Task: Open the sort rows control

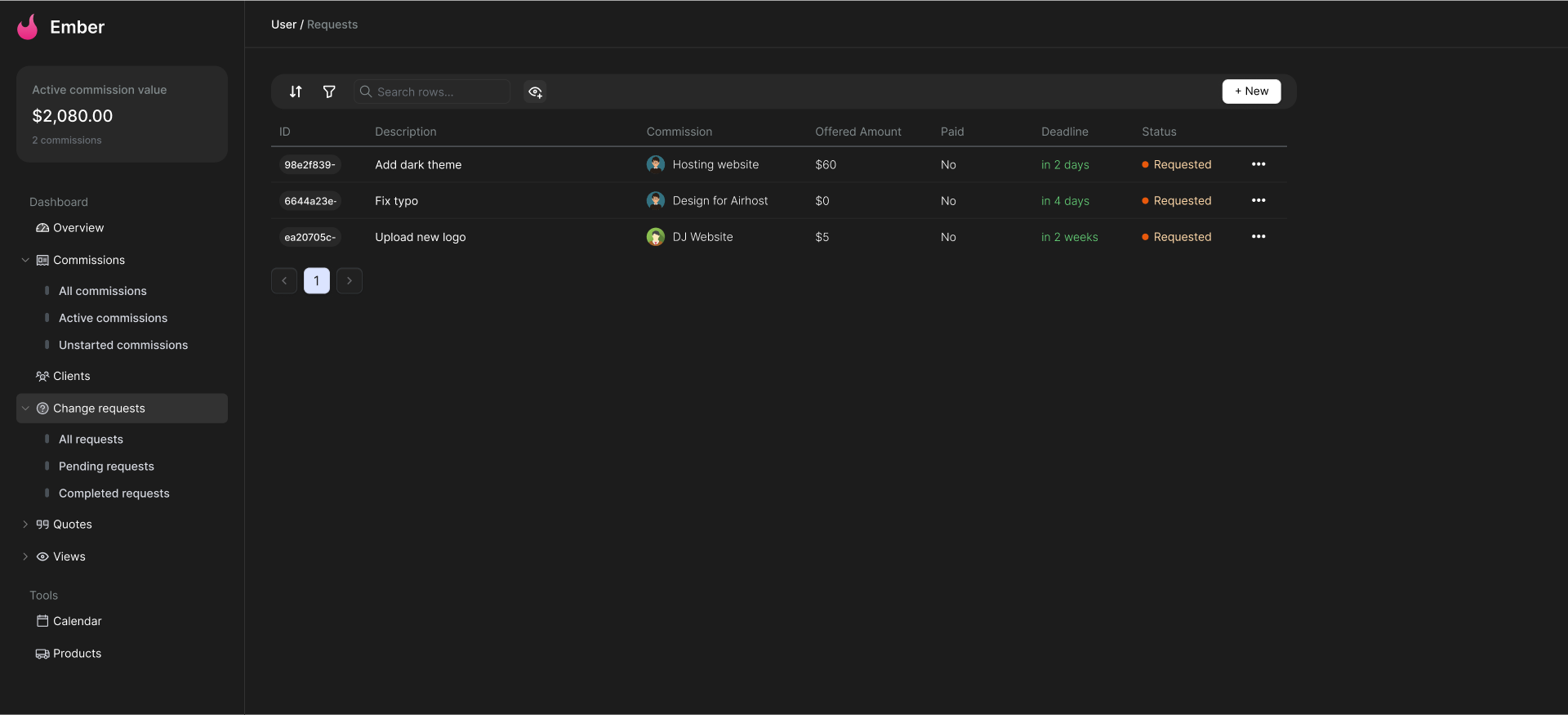Action: click(x=296, y=92)
